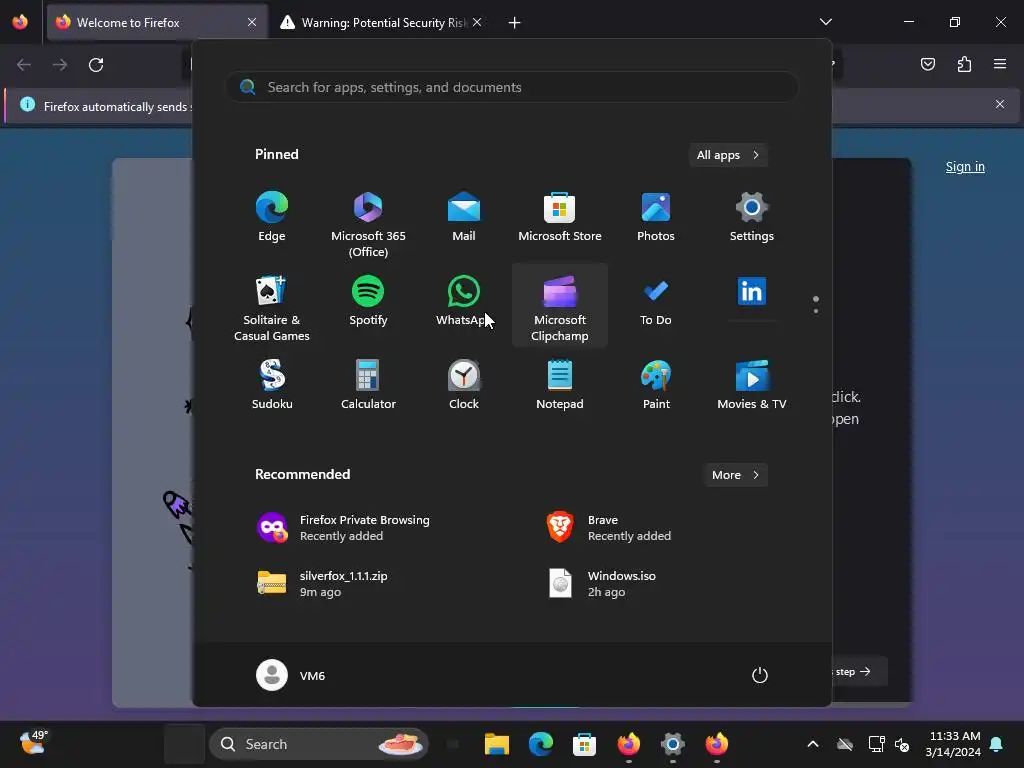
Task: Switch to Warning: Potential Security Risk tab
Action: tap(382, 22)
